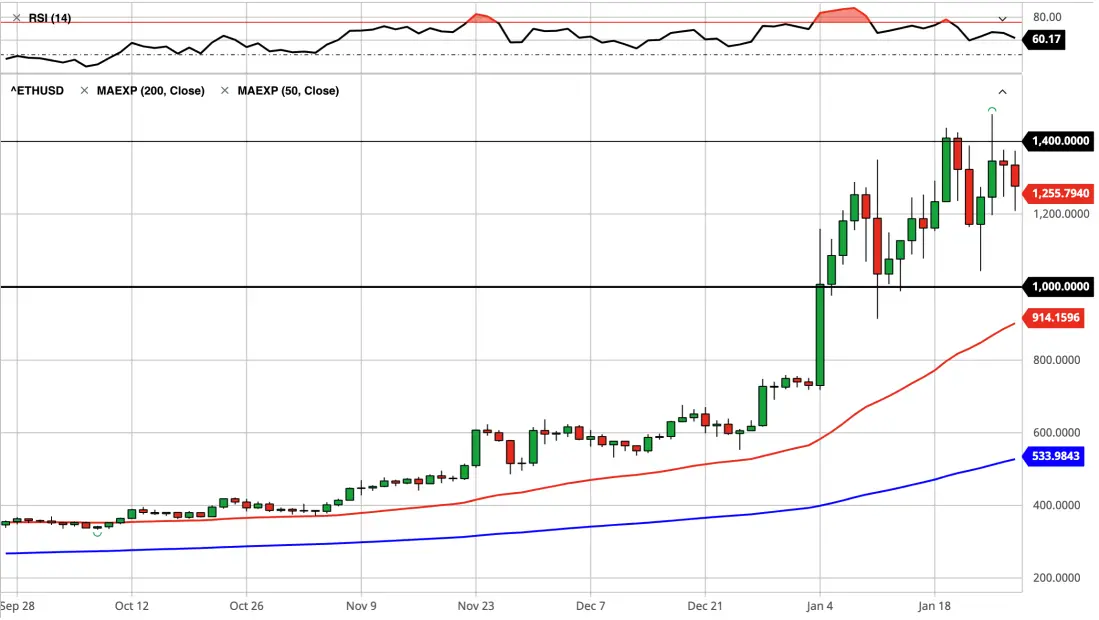This screenshot has width=1099, height=620.
Task: Click the 200.0000 axis label
Action: (1056, 578)
